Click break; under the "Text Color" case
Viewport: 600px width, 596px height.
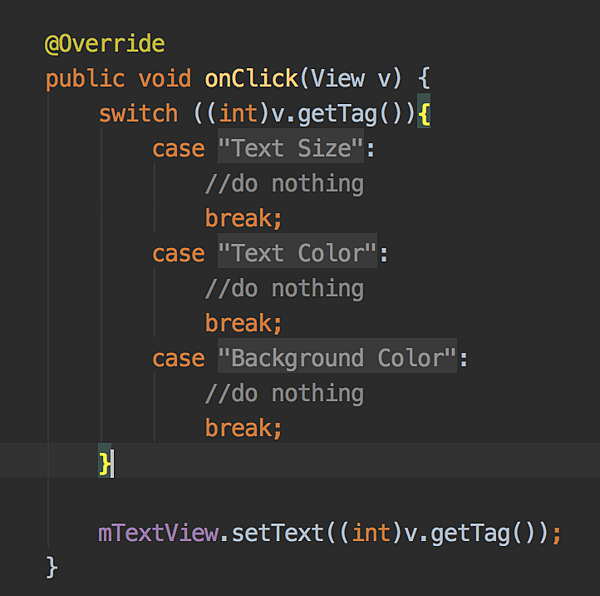coord(243,323)
